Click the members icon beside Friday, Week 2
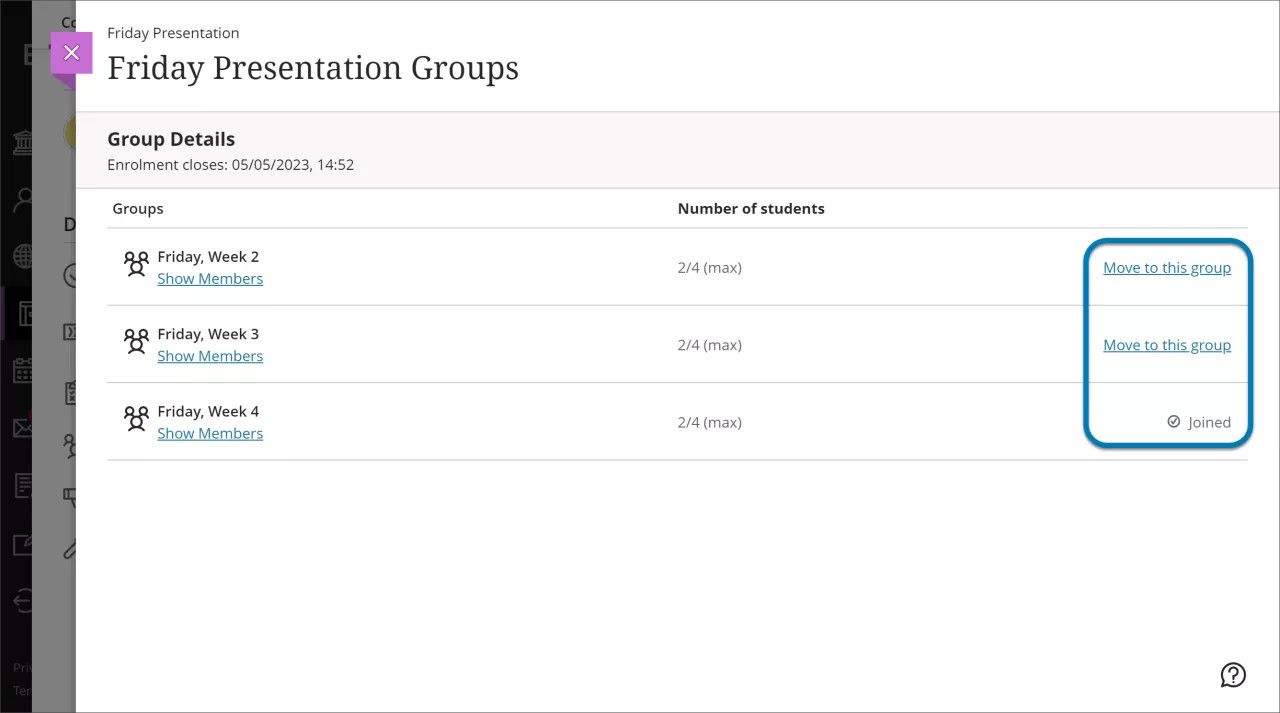 click(136, 264)
